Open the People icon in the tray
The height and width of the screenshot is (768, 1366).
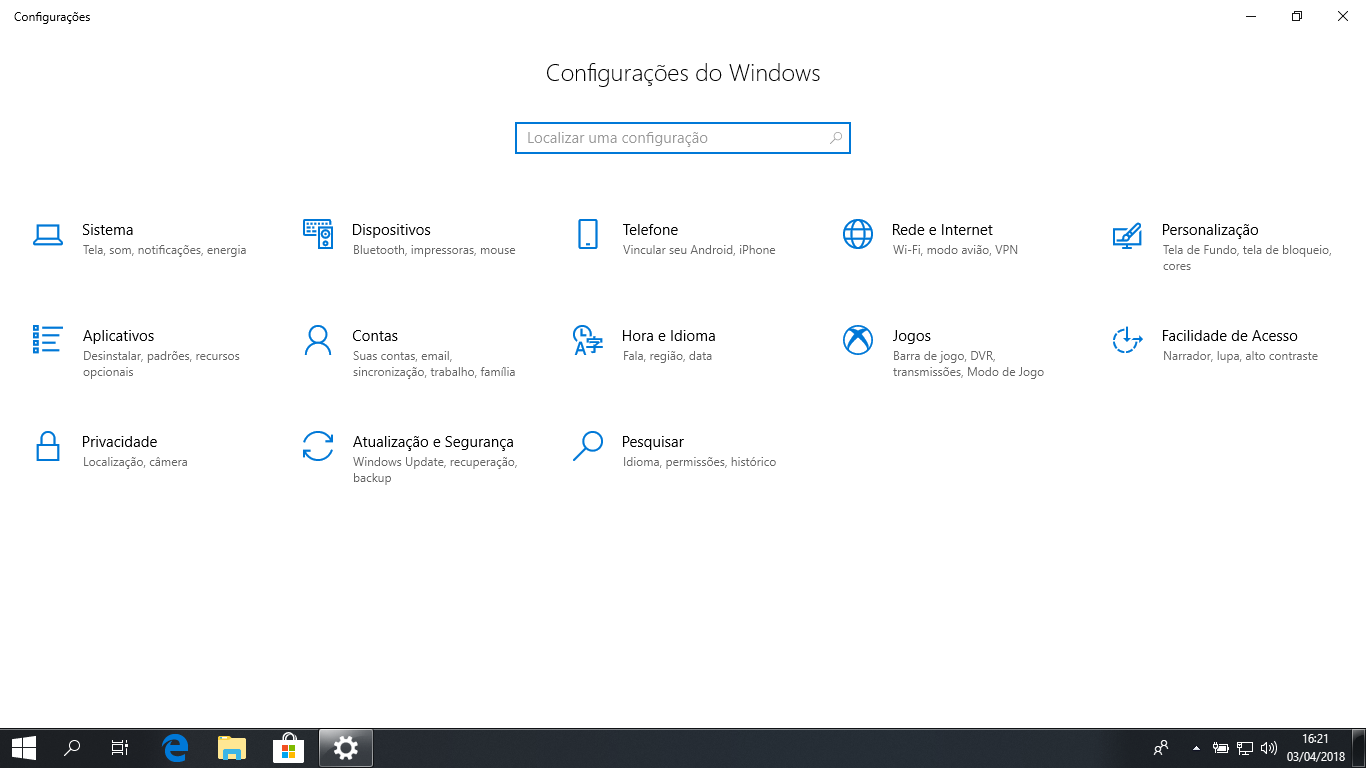1161,748
